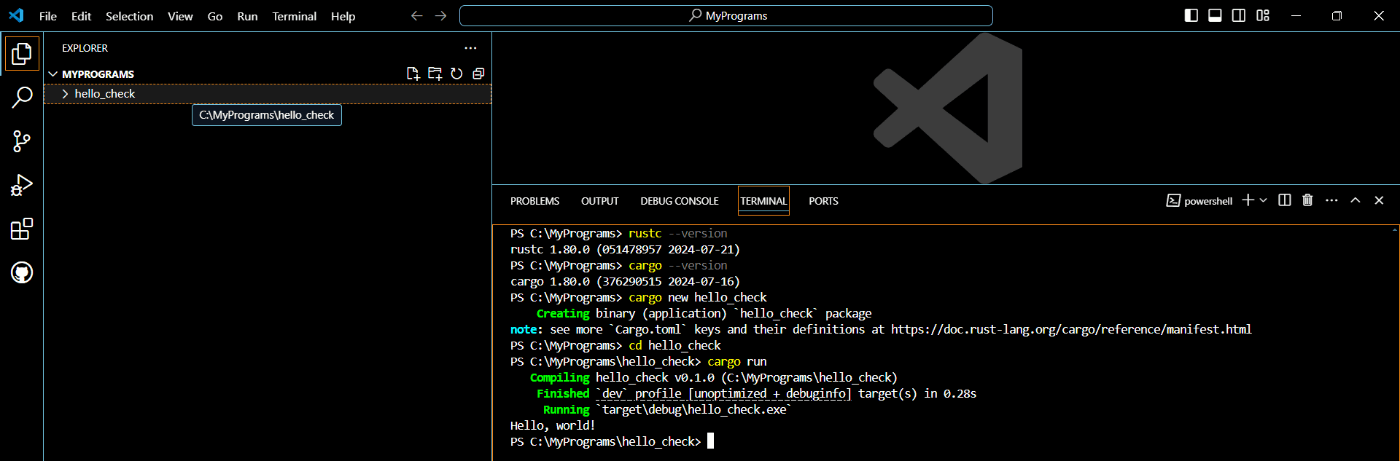Close the bottom panel with the X
The height and width of the screenshot is (461, 1400).
click(1379, 201)
